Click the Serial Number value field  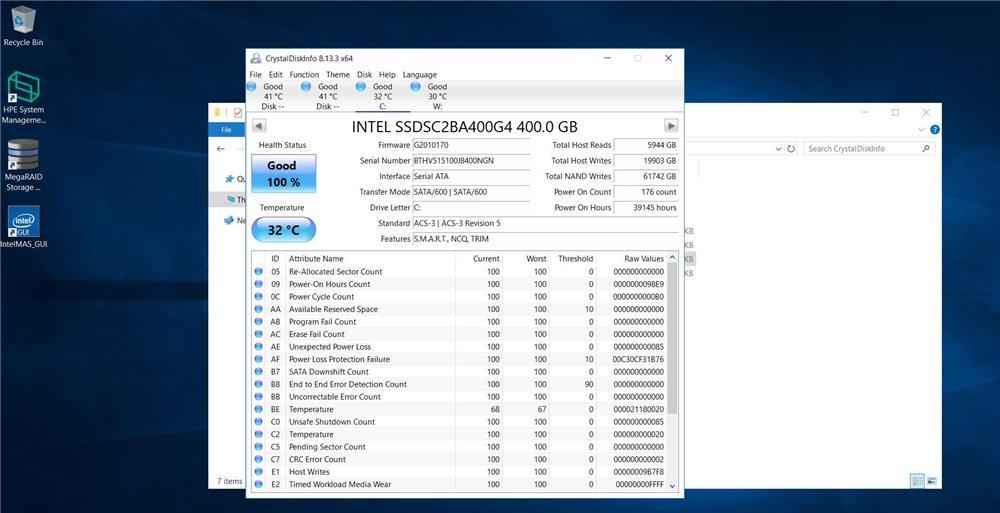pyautogui.click(x=471, y=161)
